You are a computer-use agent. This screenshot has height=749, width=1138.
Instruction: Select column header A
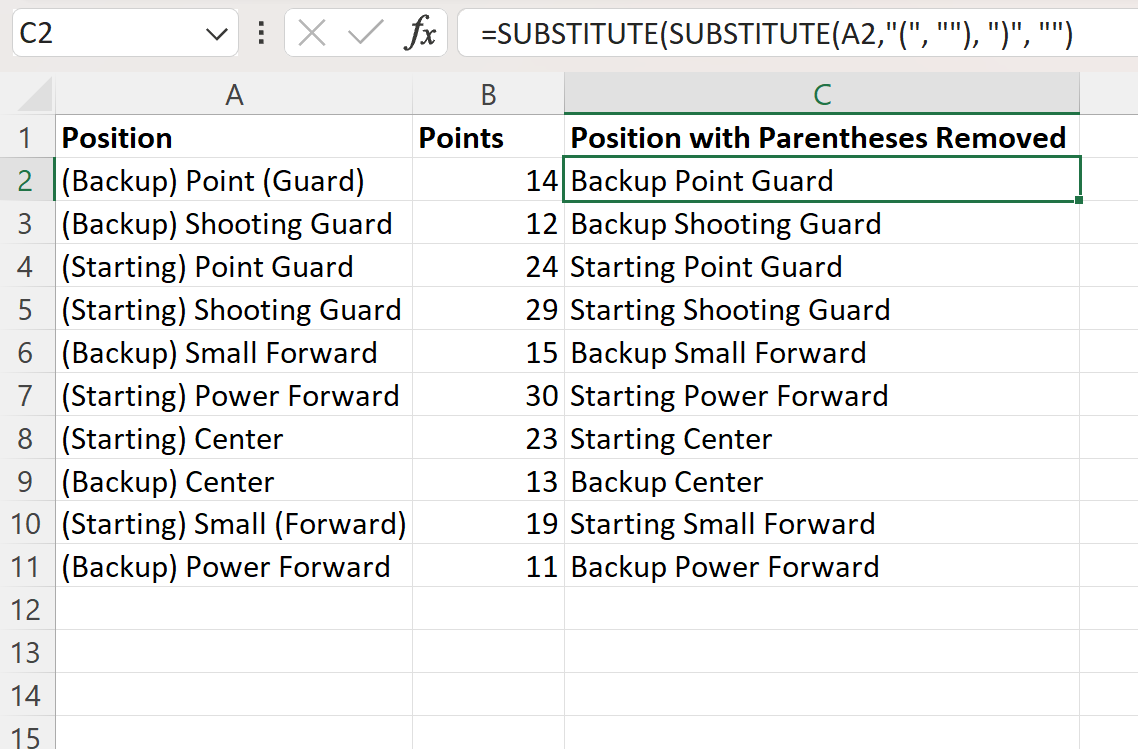click(x=234, y=94)
